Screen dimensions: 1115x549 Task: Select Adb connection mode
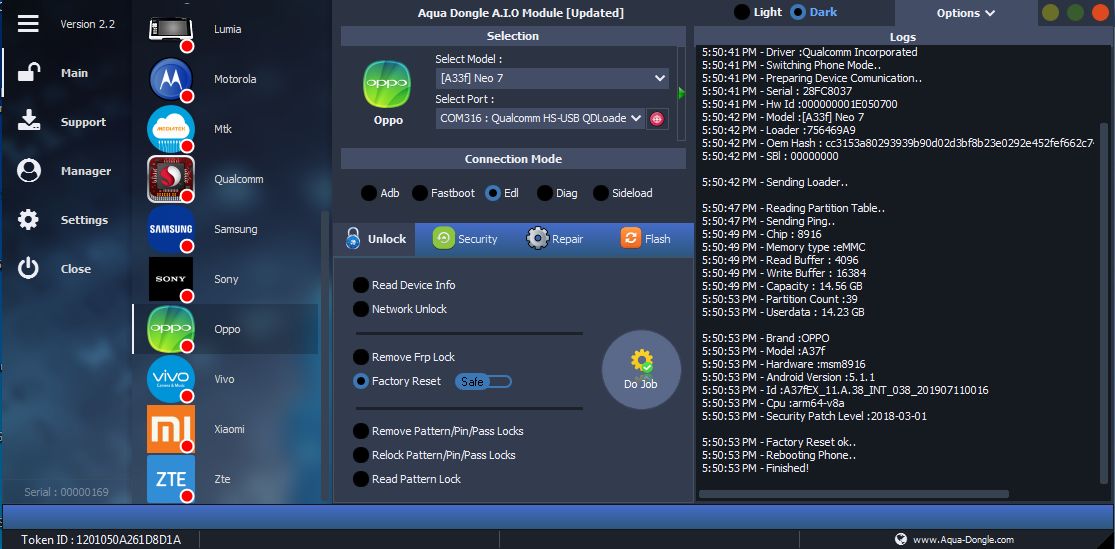(x=380, y=193)
